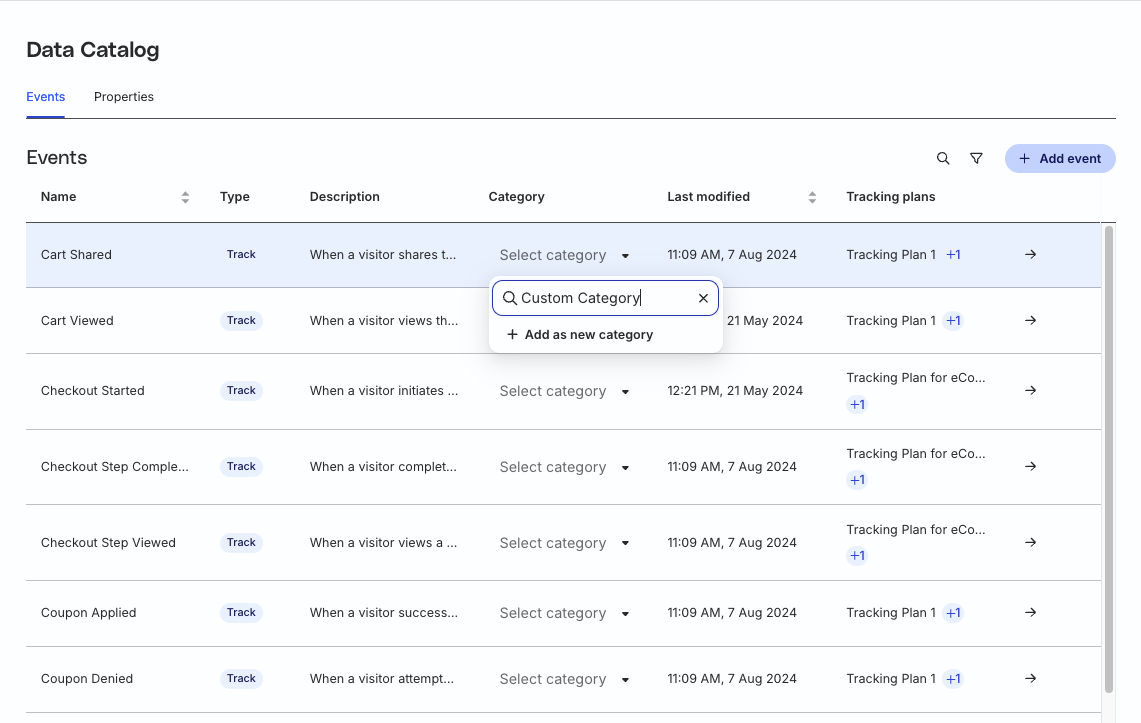Select the Events tab
The height and width of the screenshot is (723, 1141).
pos(46,97)
